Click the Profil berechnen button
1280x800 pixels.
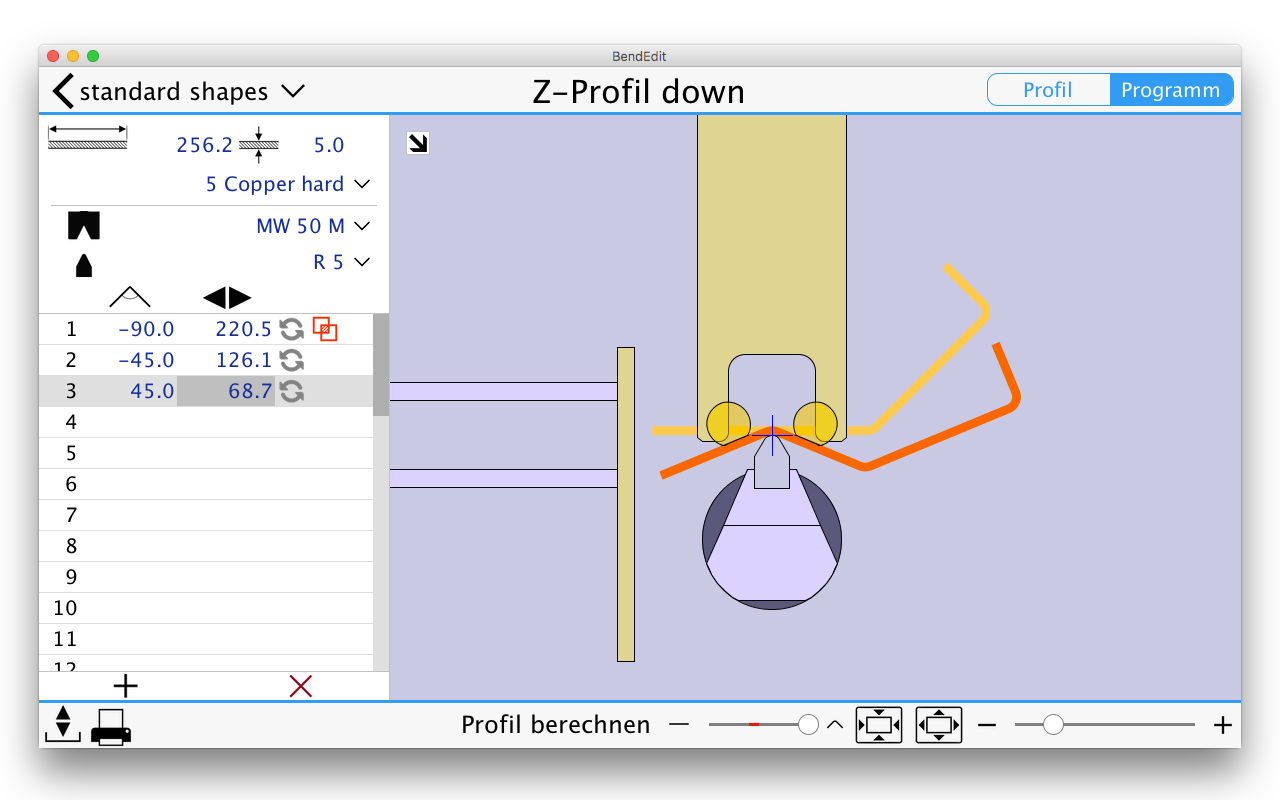[555, 725]
